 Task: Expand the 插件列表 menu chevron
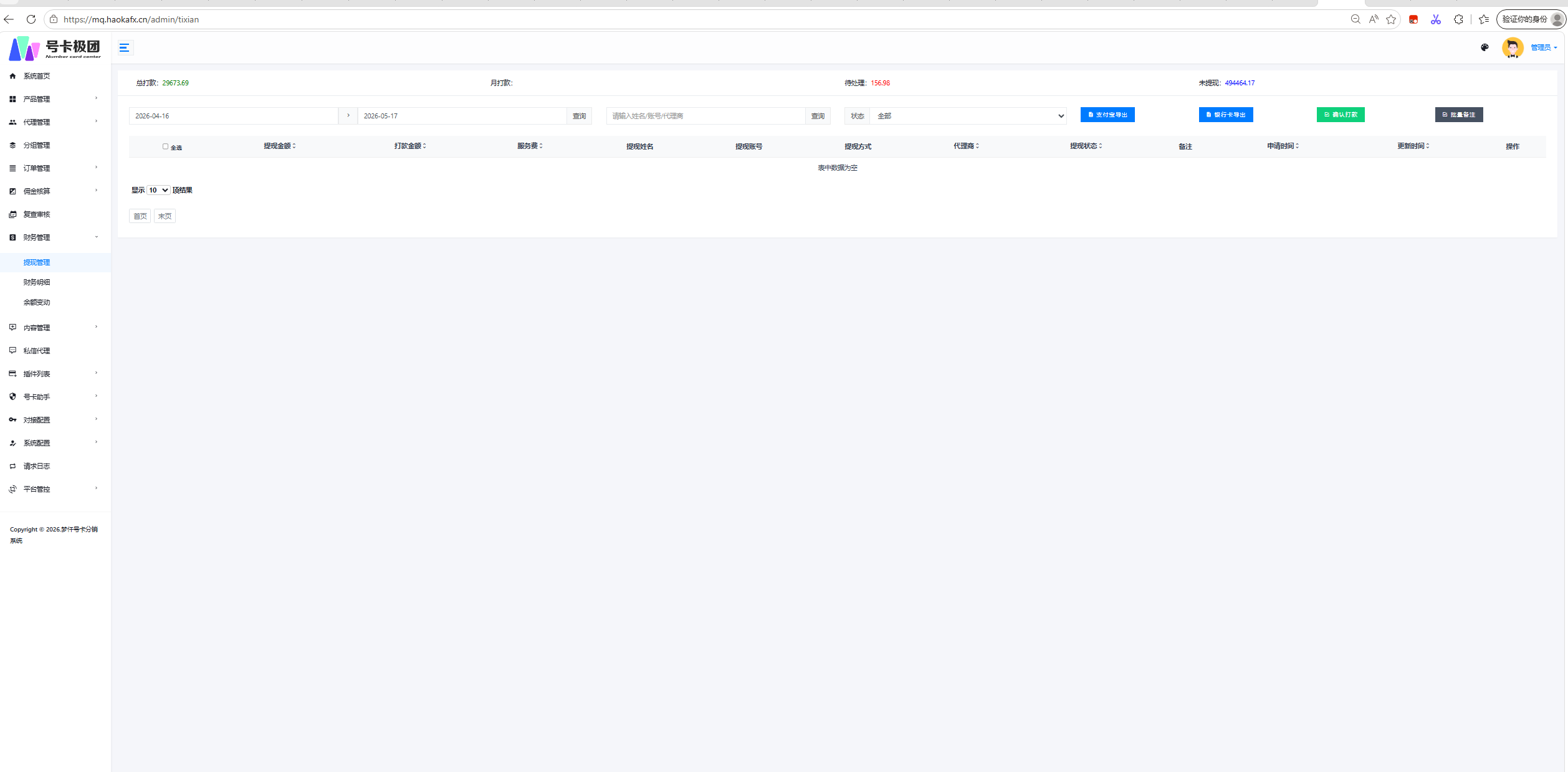click(x=96, y=373)
